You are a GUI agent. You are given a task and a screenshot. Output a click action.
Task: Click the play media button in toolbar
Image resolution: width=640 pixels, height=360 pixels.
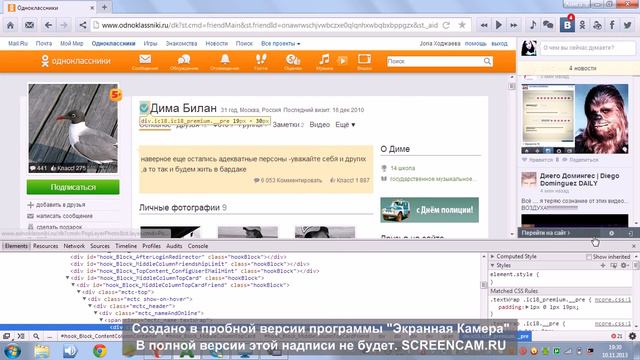(x=498, y=25)
